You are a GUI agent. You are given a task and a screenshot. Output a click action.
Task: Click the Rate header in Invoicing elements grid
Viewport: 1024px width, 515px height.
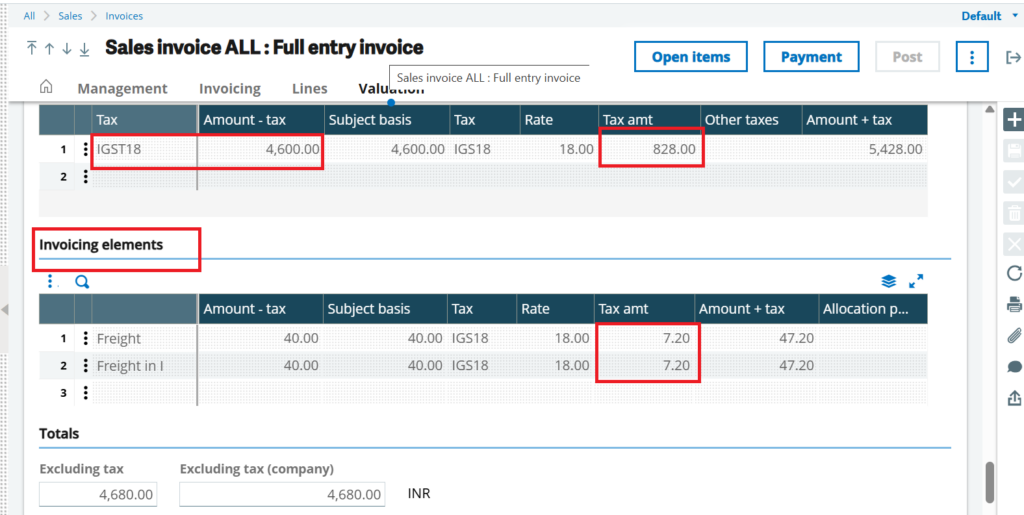pyautogui.click(x=554, y=309)
